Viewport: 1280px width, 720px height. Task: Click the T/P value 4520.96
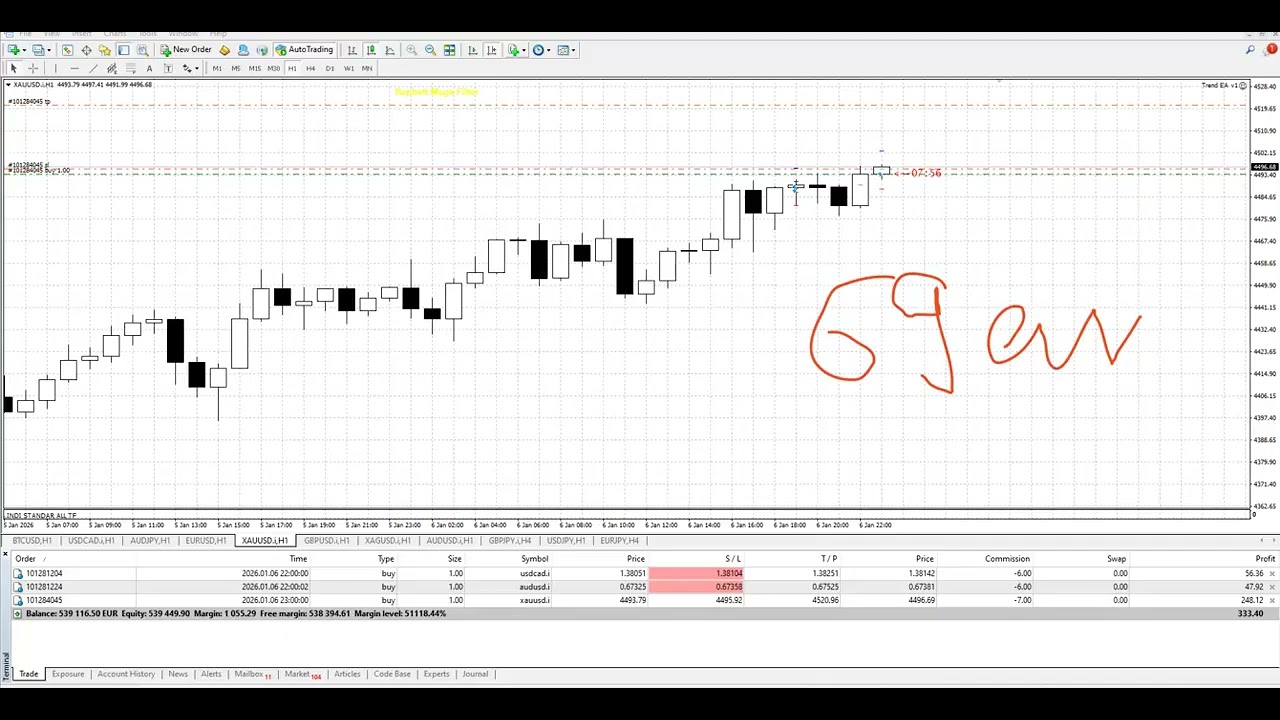826,601
